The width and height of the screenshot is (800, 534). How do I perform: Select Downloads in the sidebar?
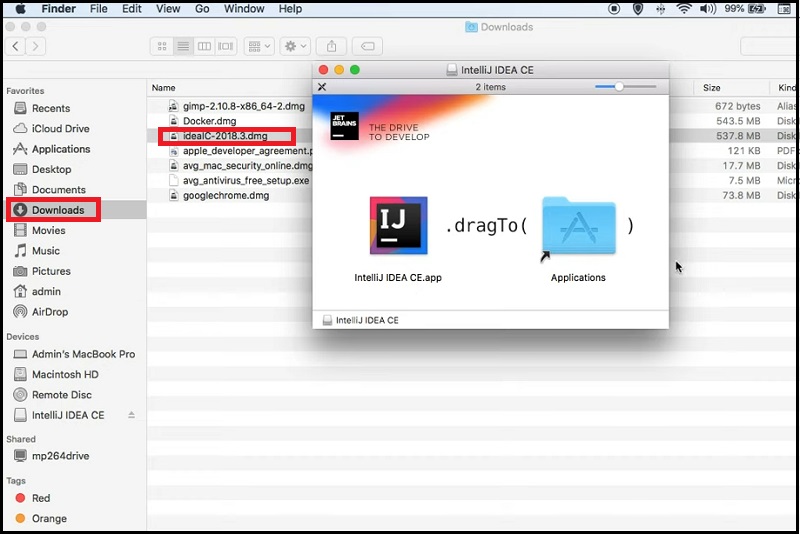[58, 210]
